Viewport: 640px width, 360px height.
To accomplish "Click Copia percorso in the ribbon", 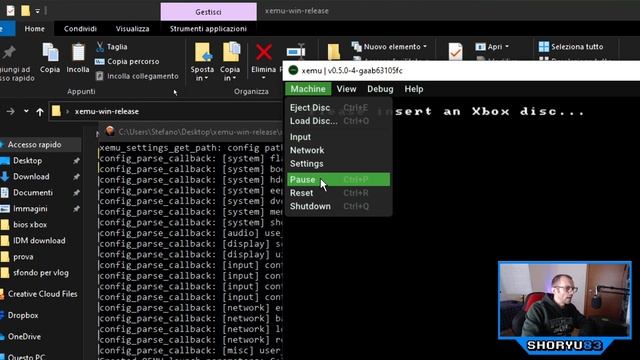I will [127, 62].
